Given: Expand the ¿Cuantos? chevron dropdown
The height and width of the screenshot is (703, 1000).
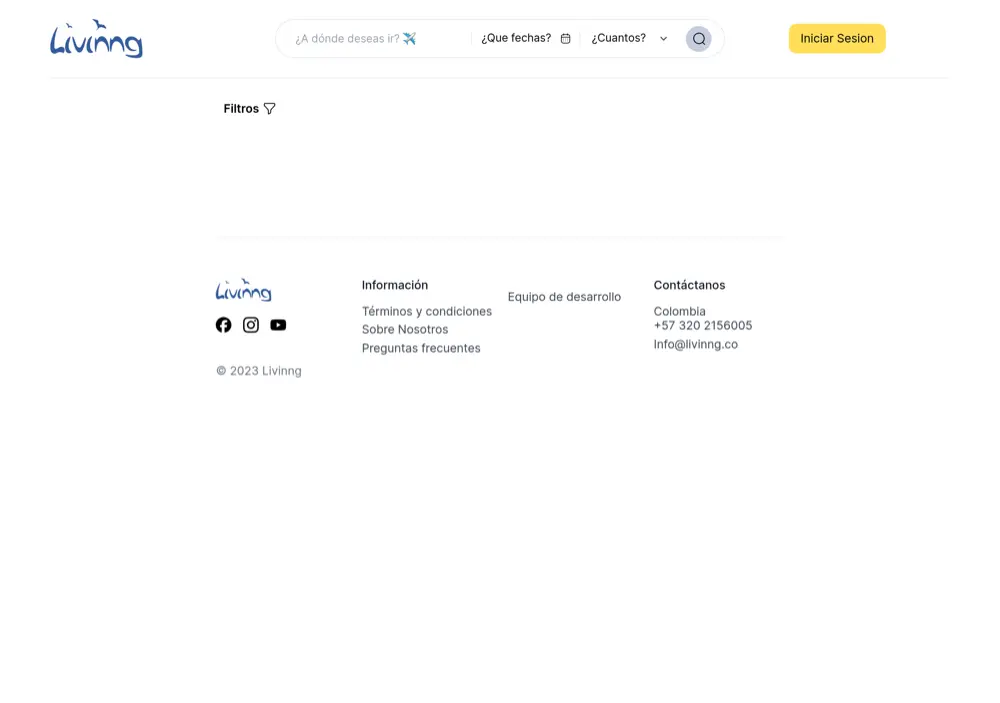Looking at the screenshot, I should [x=663, y=39].
